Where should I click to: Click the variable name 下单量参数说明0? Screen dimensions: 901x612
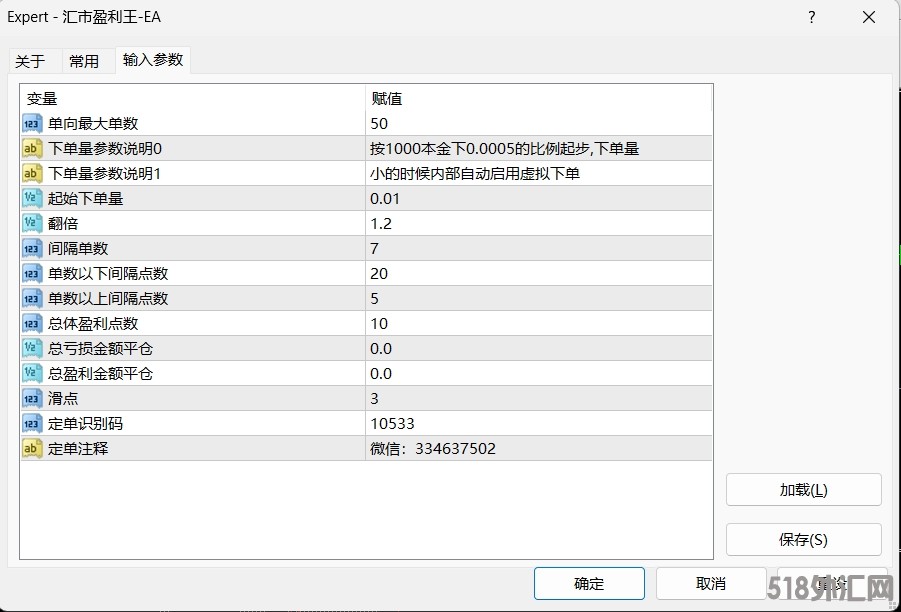point(105,148)
